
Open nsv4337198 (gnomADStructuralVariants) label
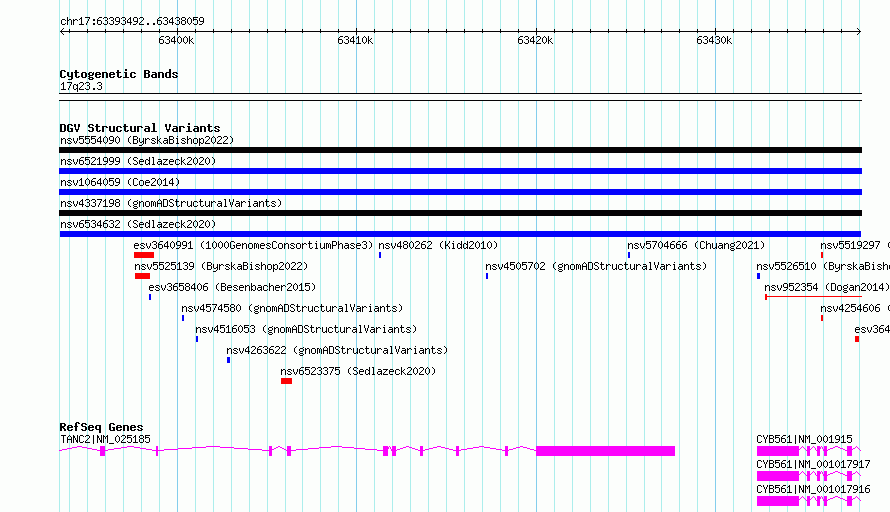click(x=171, y=203)
